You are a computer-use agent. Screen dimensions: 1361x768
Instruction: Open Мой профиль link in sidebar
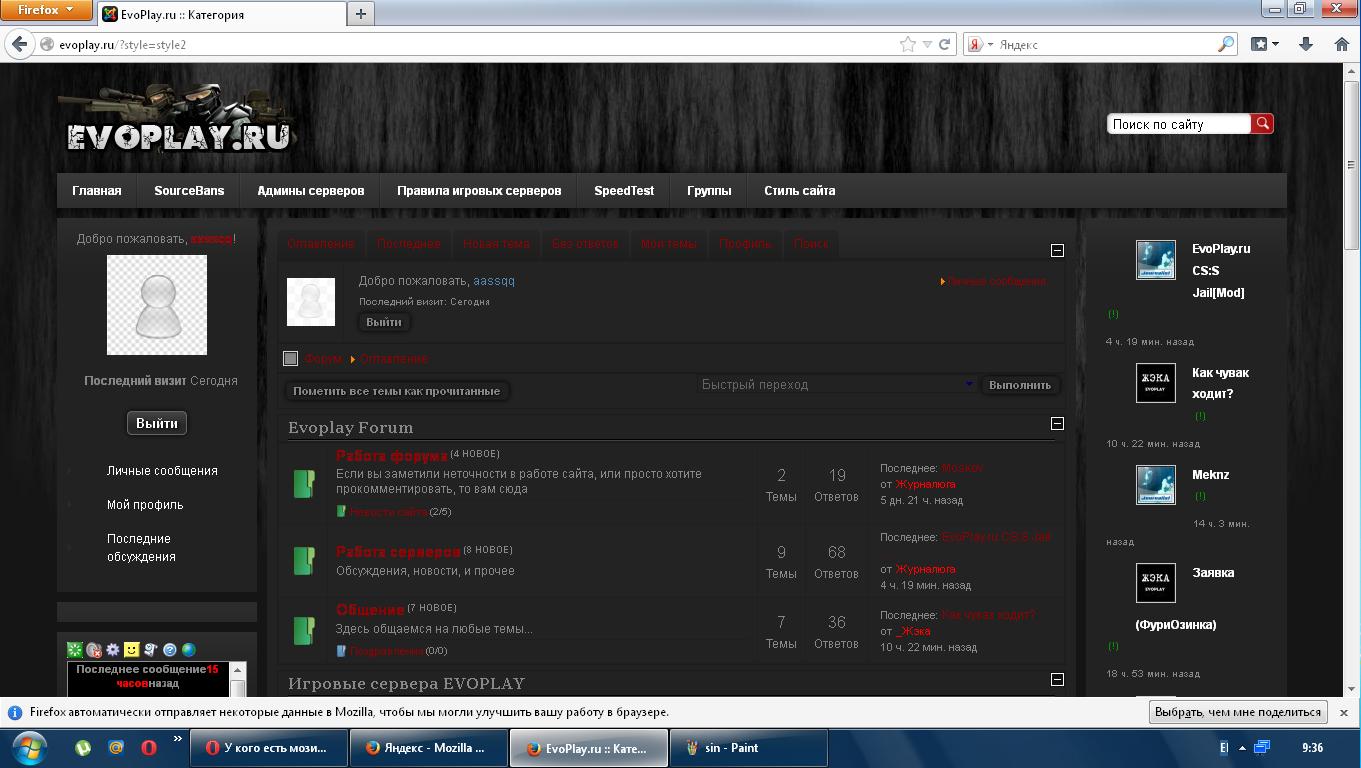pyautogui.click(x=145, y=504)
